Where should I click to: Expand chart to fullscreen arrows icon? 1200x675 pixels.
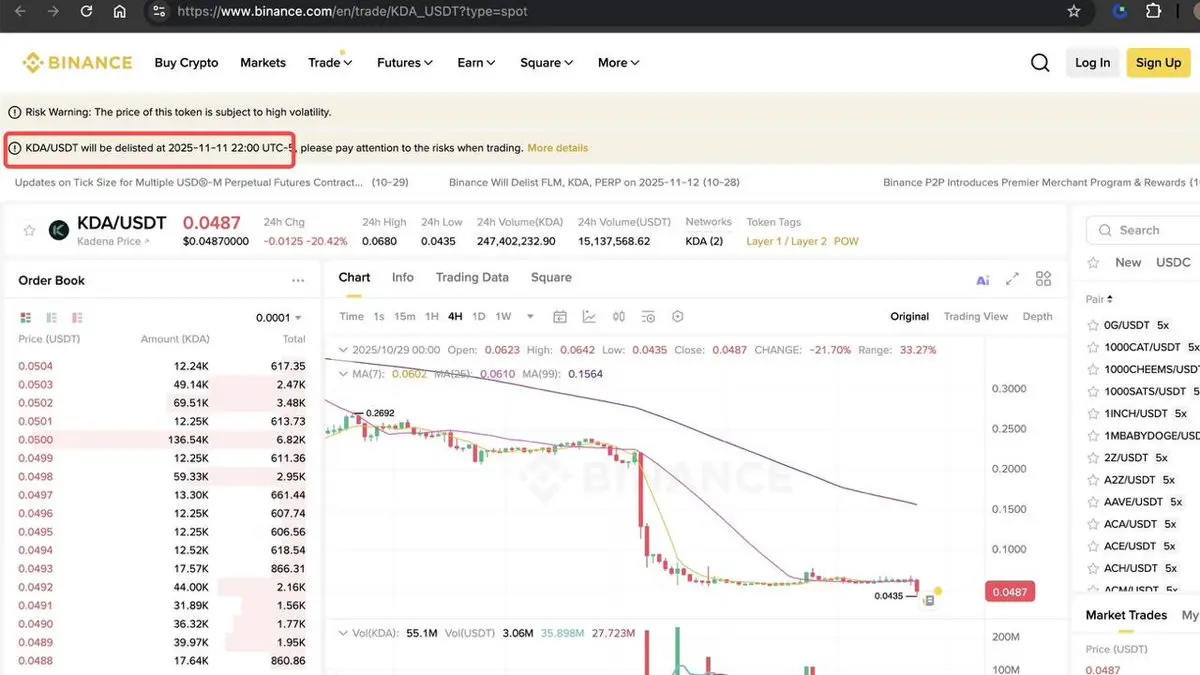pyautogui.click(x=1012, y=279)
